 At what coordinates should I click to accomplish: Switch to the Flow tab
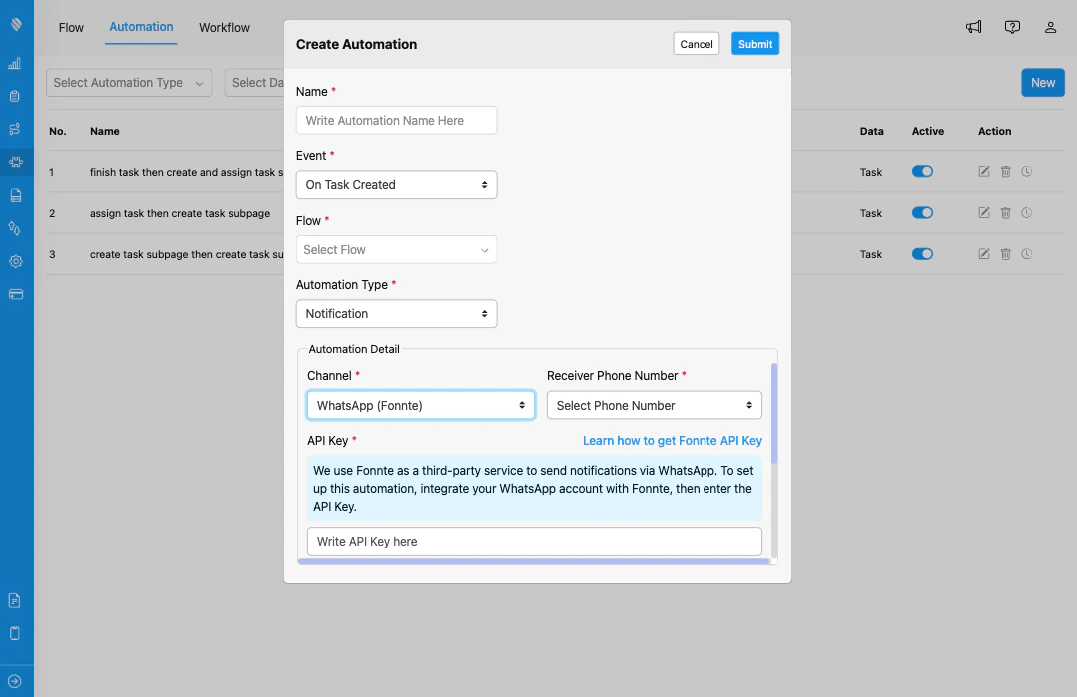click(x=70, y=27)
